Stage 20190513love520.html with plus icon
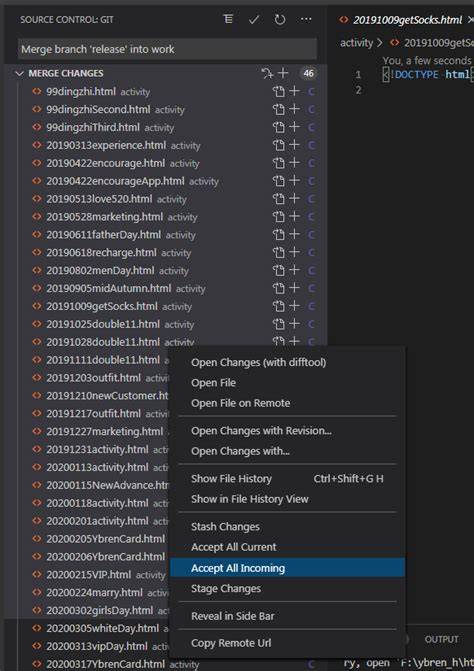Screen dimensions: 474x671 point(294,199)
